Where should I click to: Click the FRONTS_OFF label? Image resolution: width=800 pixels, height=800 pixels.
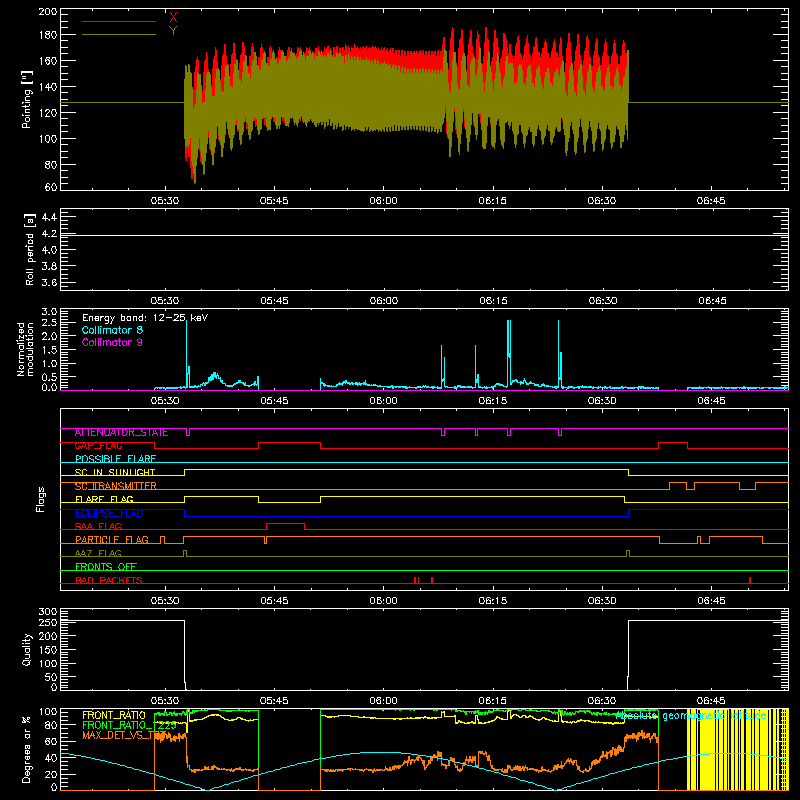click(x=106, y=567)
